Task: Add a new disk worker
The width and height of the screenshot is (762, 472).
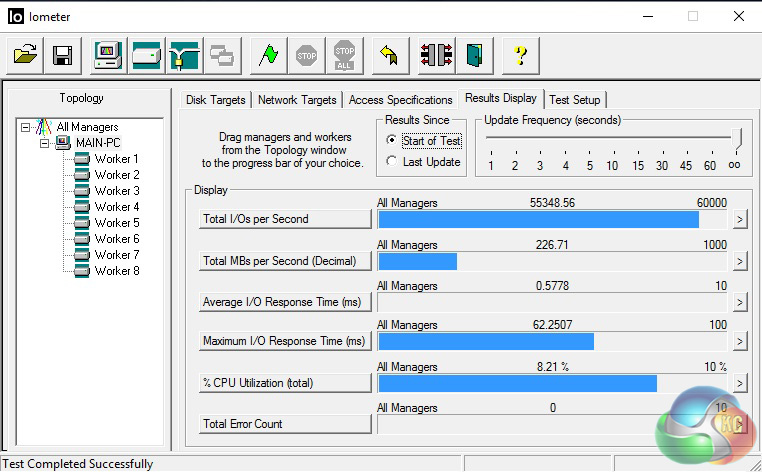Action: pyautogui.click(x=147, y=55)
